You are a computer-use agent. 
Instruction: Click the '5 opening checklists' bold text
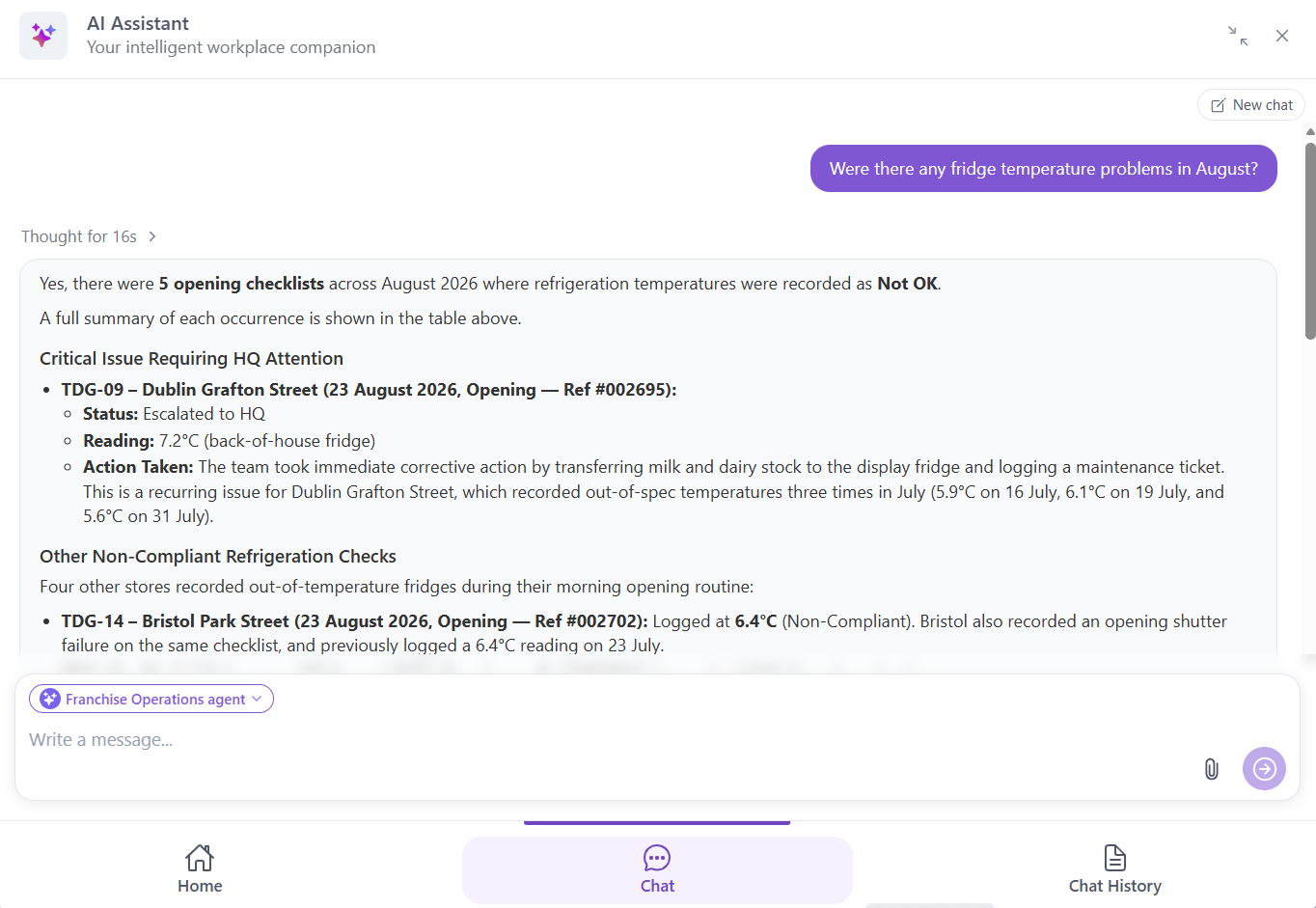click(241, 284)
